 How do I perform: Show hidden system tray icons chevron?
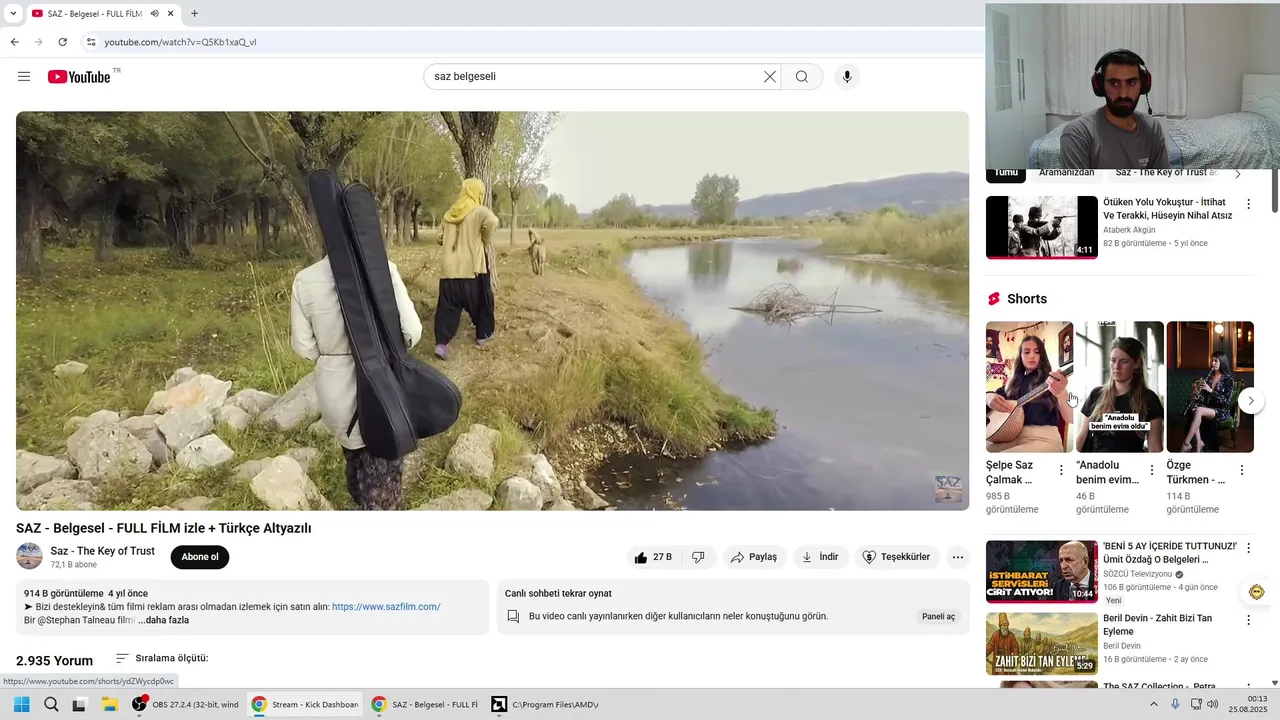click(x=1153, y=704)
